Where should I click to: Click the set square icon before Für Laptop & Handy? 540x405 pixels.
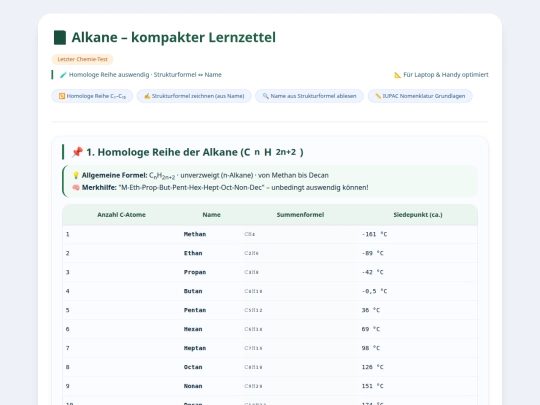(397, 75)
